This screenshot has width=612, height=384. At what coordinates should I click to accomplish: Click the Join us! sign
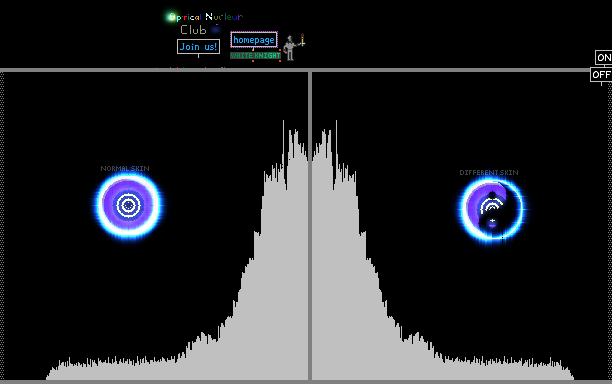pyautogui.click(x=198, y=46)
